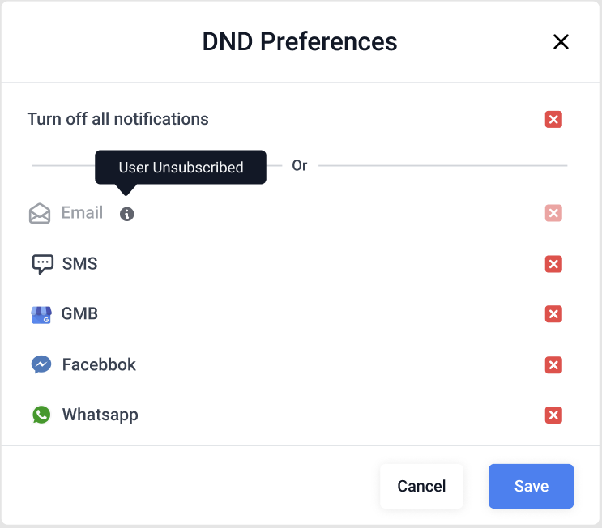The width and height of the screenshot is (602, 528).
Task: Click the GMB storefront icon
Action: pyautogui.click(x=41, y=314)
